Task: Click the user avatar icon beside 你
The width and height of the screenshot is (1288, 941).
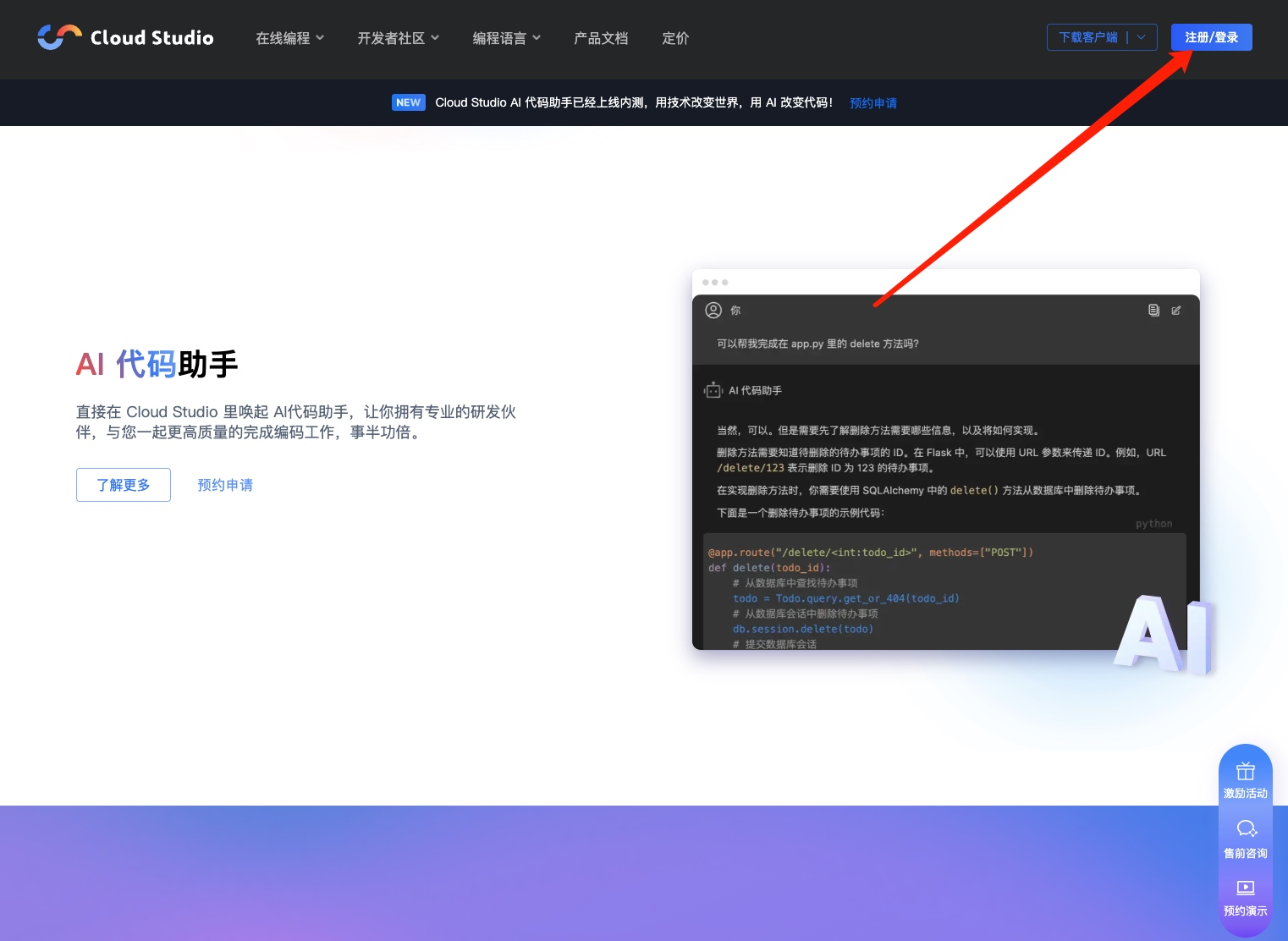Action: pyautogui.click(x=713, y=311)
